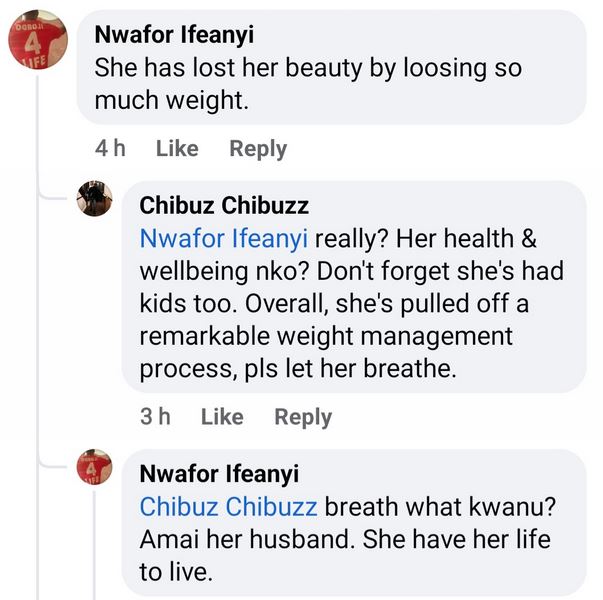The width and height of the screenshot is (603, 600).
Task: Click the "4 h" comment timestamp
Action: point(110,149)
